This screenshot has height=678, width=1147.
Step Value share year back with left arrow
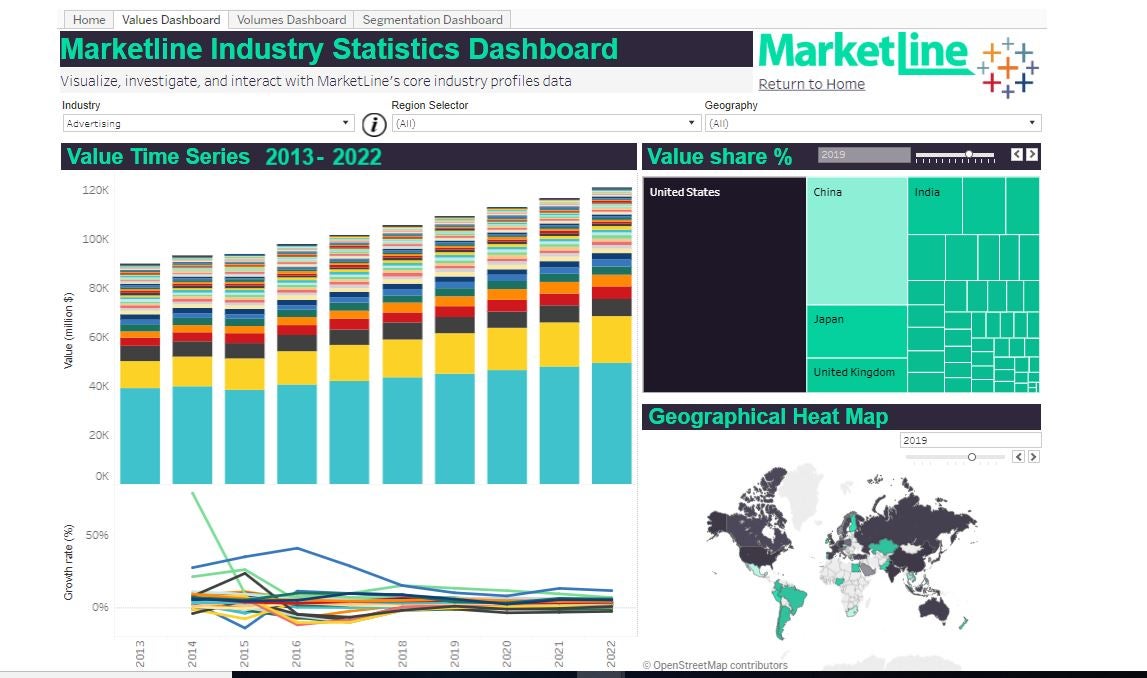pos(1017,154)
